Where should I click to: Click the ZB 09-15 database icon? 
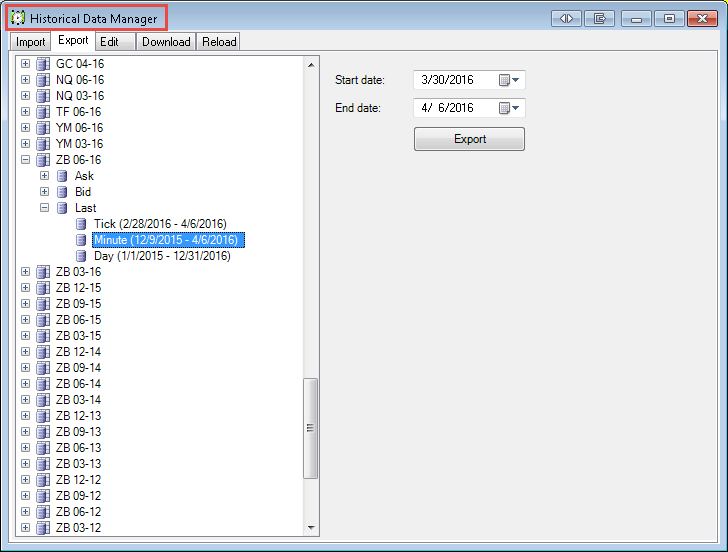coord(43,304)
